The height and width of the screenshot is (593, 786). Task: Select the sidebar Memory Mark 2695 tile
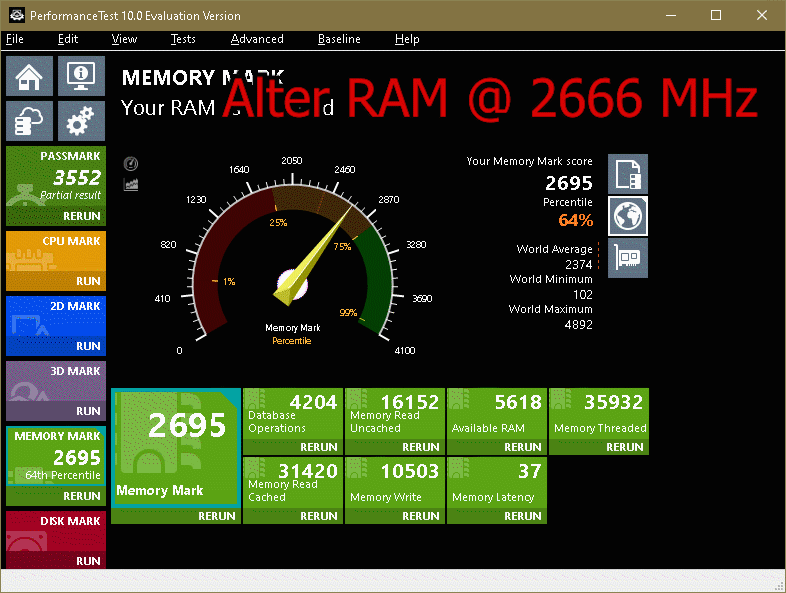[56, 456]
